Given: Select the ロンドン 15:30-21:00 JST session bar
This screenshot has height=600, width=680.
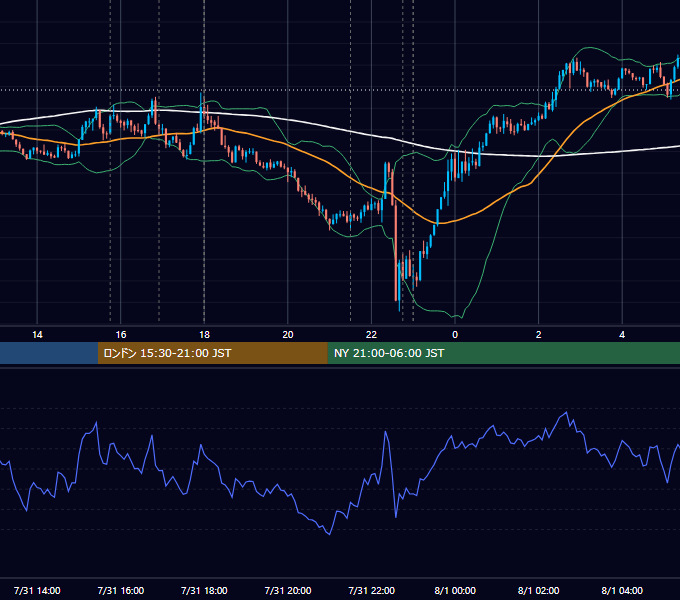Looking at the screenshot, I should point(212,353).
